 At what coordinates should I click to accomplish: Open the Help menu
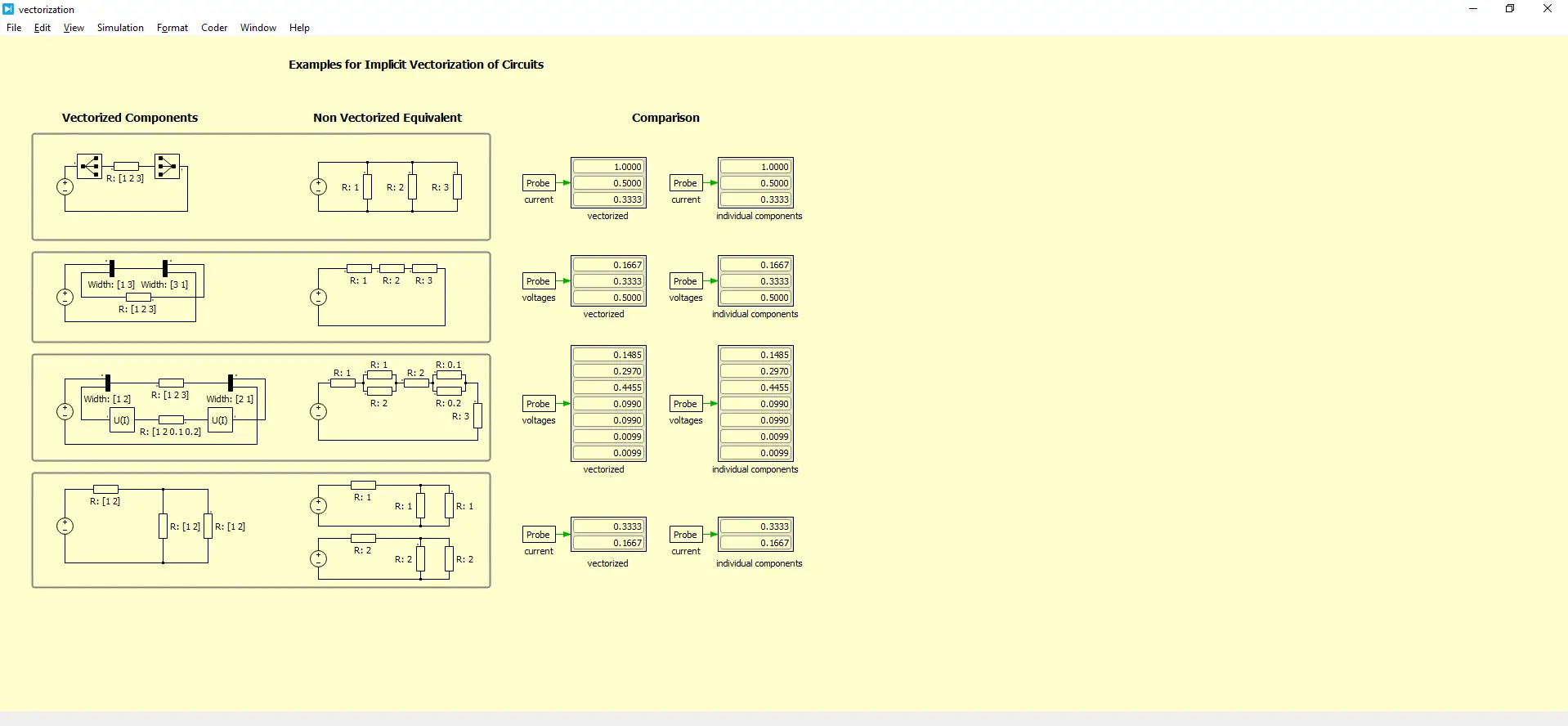pyautogui.click(x=299, y=28)
